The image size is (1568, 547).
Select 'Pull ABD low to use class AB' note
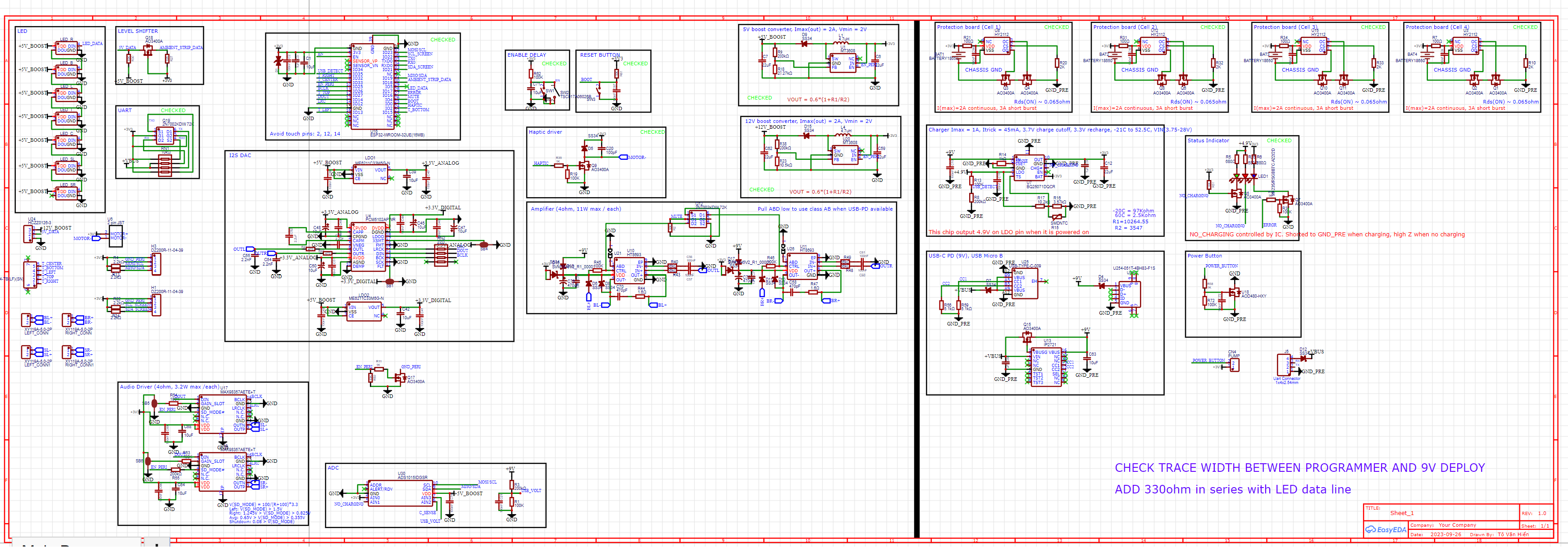[825, 209]
